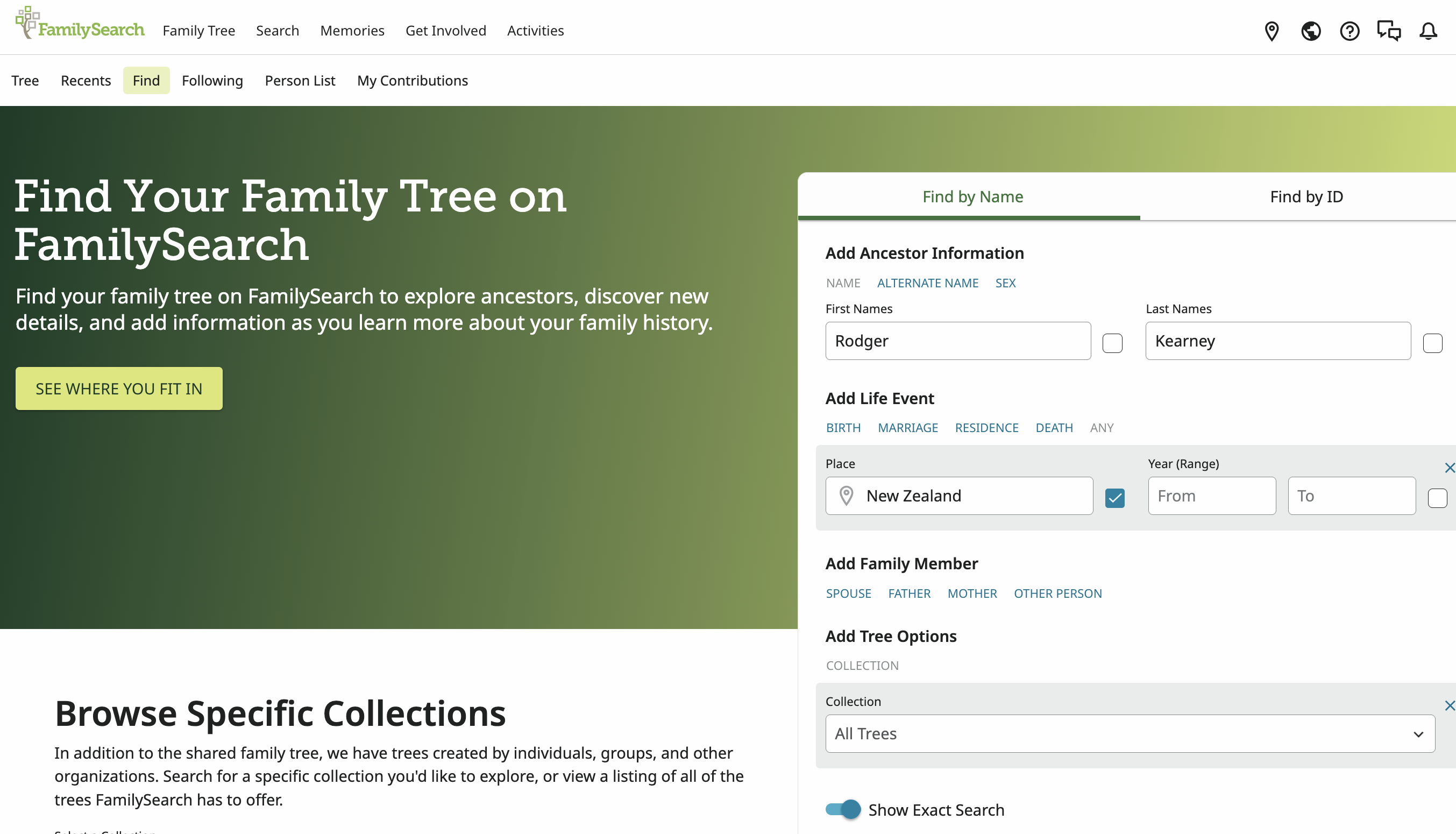This screenshot has width=1456, height=834.
Task: Add the SEX field
Action: [1005, 283]
